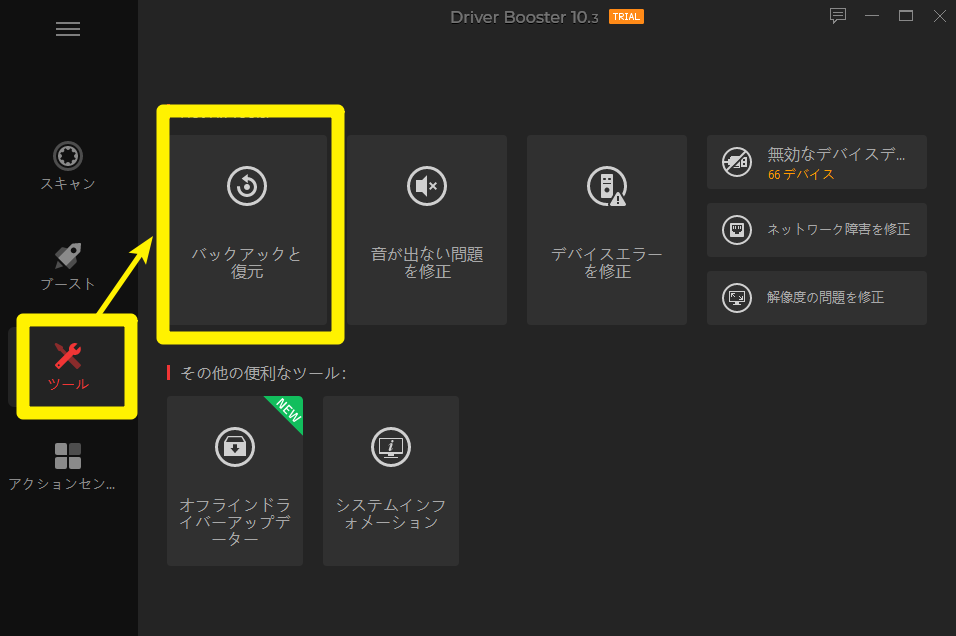Viewport: 956px width, 636px height.
Task: Click the device error warning icon
Action: (x=607, y=186)
